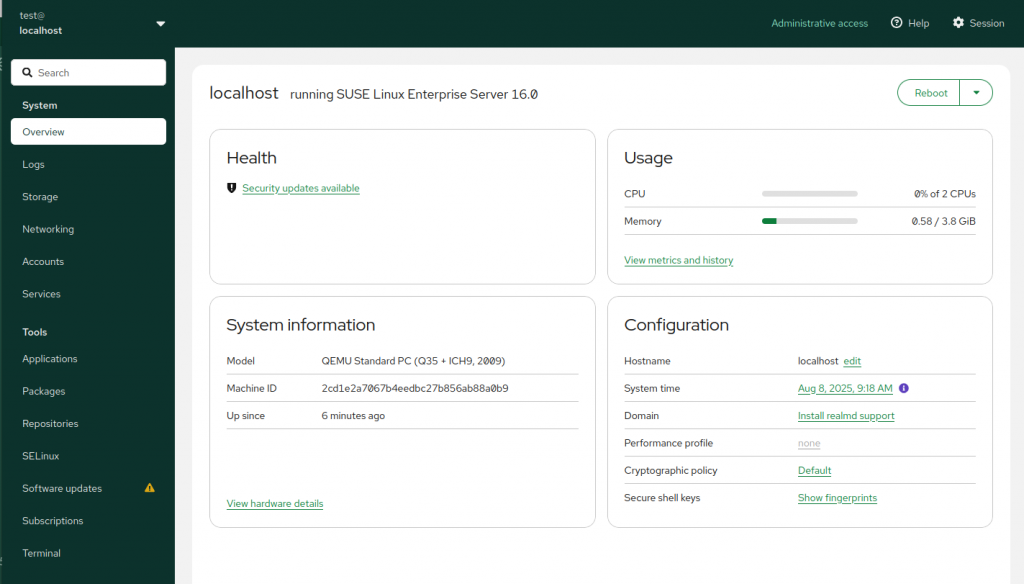Go to the Storage page

pyautogui.click(x=40, y=197)
